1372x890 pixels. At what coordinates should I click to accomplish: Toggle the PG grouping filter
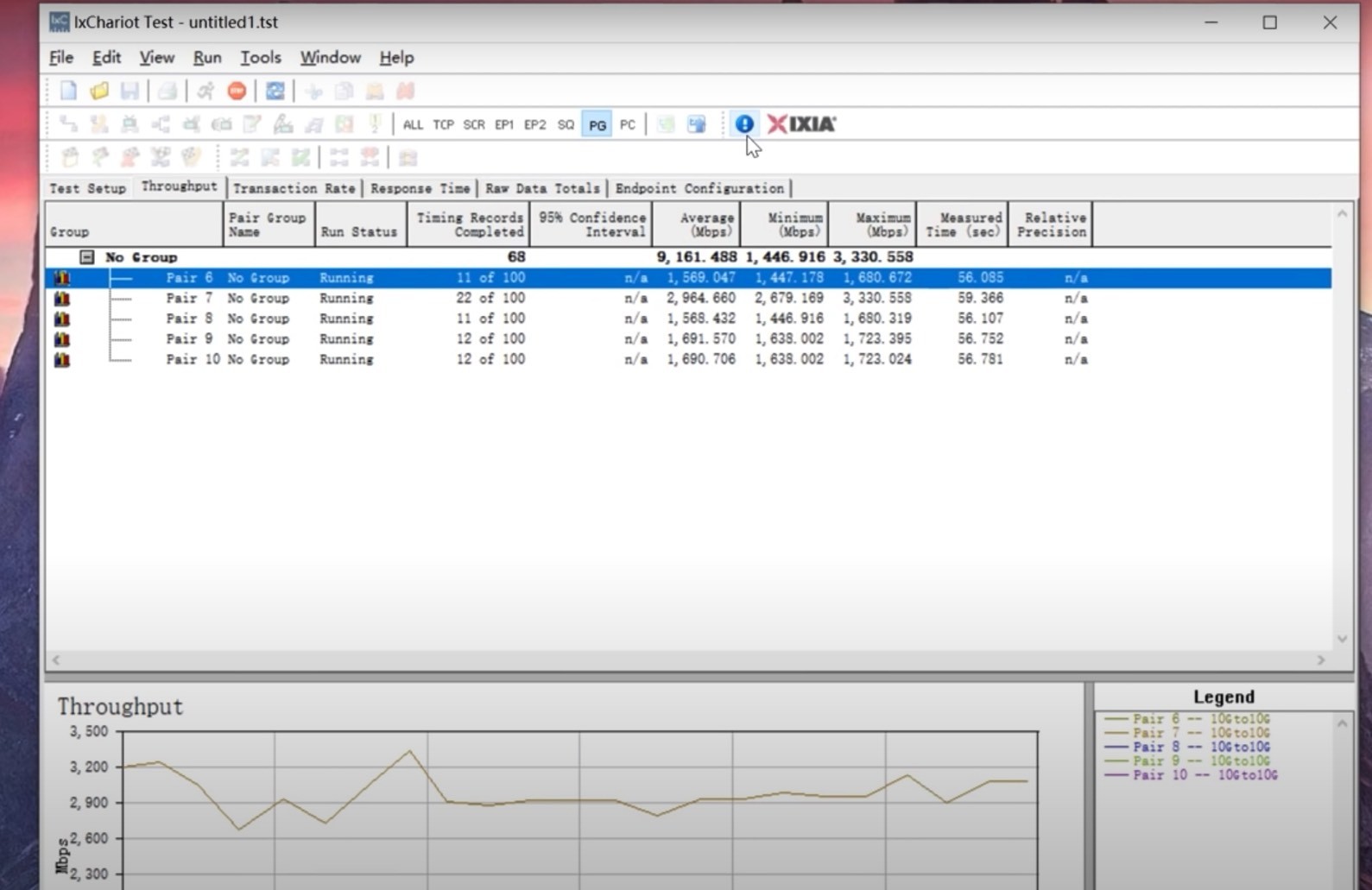(x=597, y=125)
